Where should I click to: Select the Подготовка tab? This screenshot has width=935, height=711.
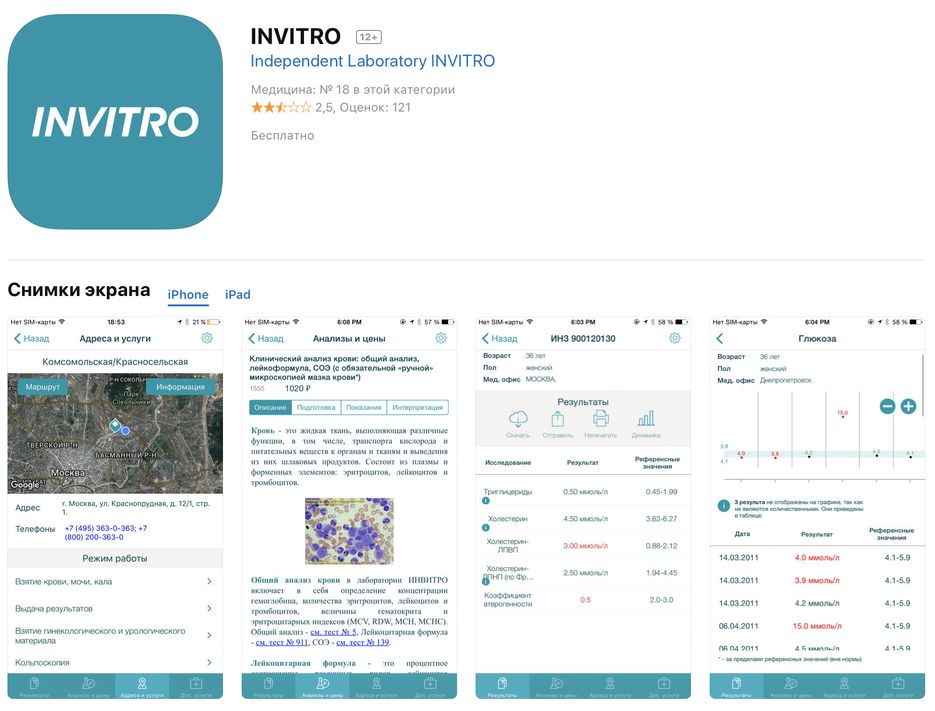click(x=316, y=407)
